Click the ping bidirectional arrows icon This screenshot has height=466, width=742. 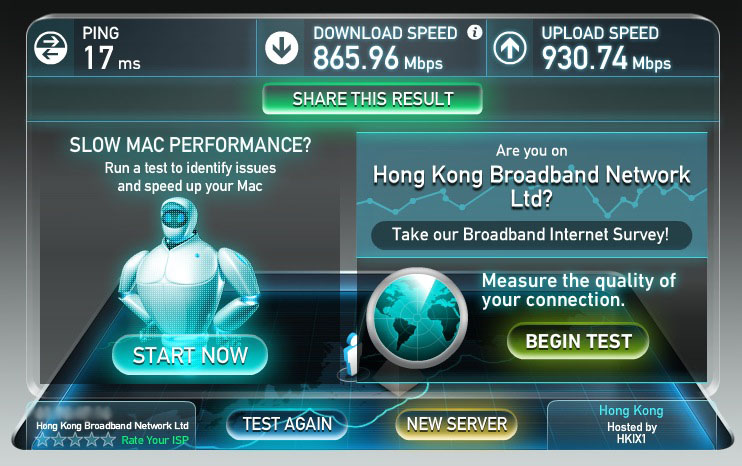pyautogui.click(x=51, y=48)
